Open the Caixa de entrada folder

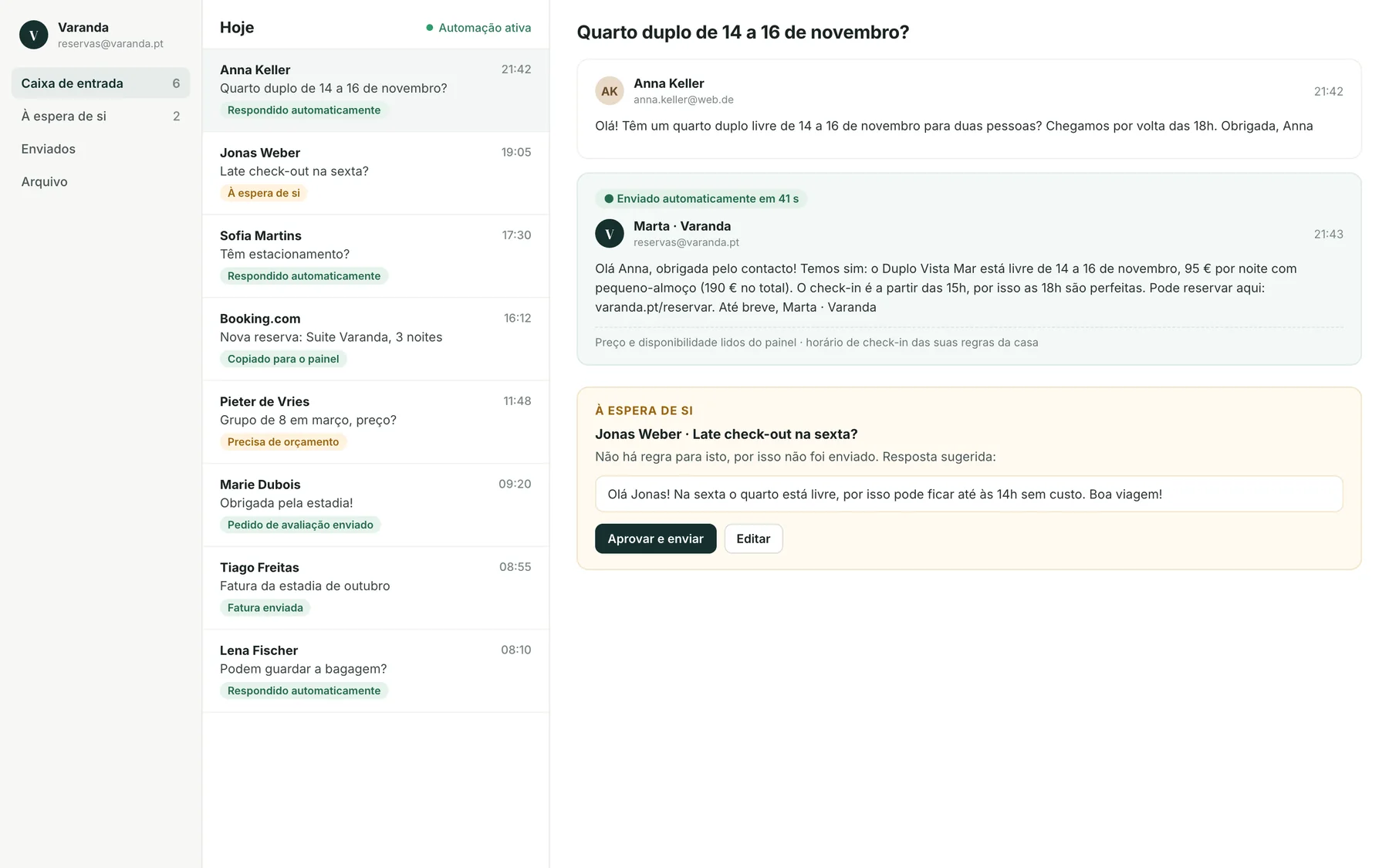point(100,83)
